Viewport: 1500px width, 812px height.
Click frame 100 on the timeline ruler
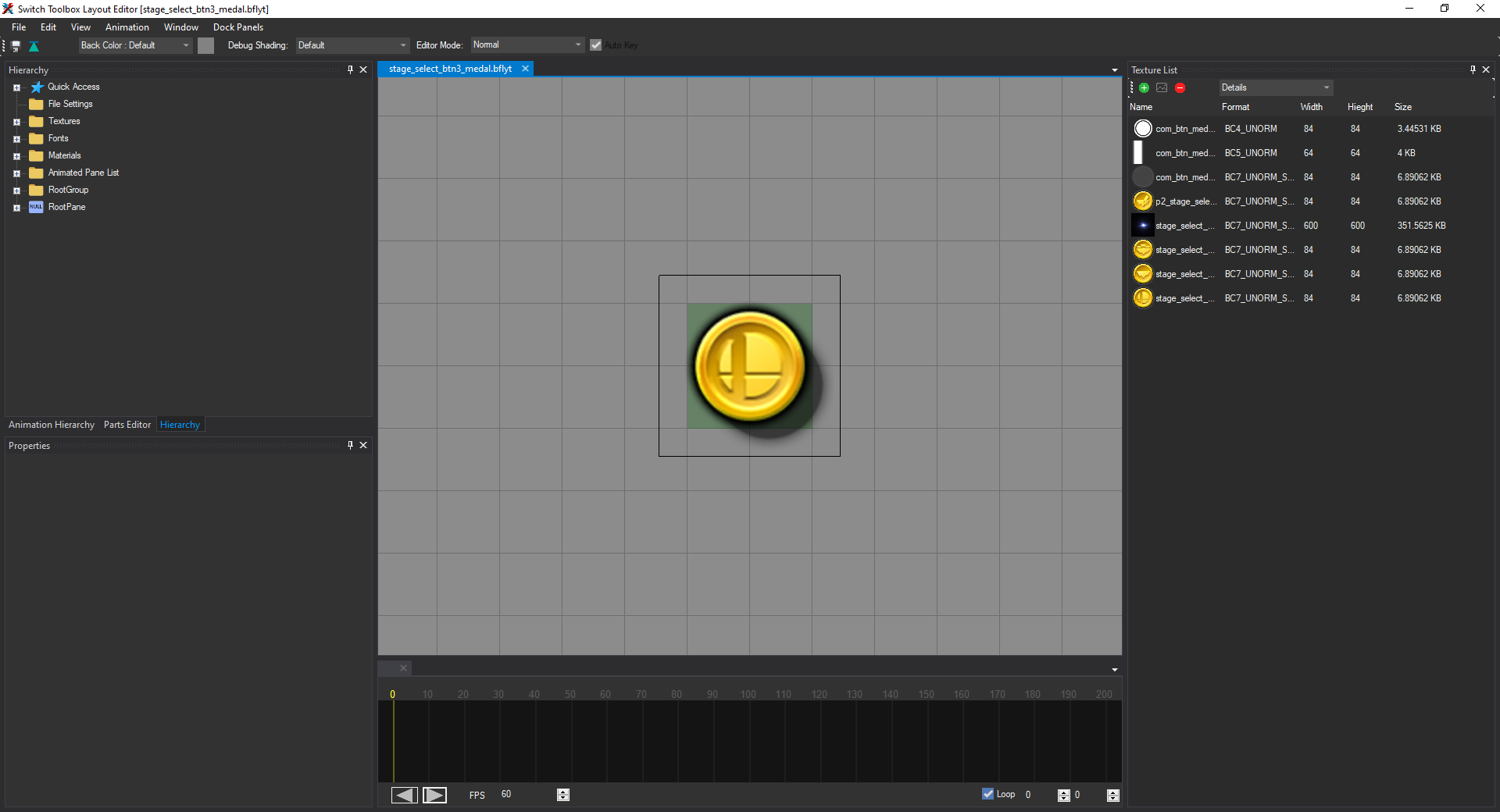[748, 694]
